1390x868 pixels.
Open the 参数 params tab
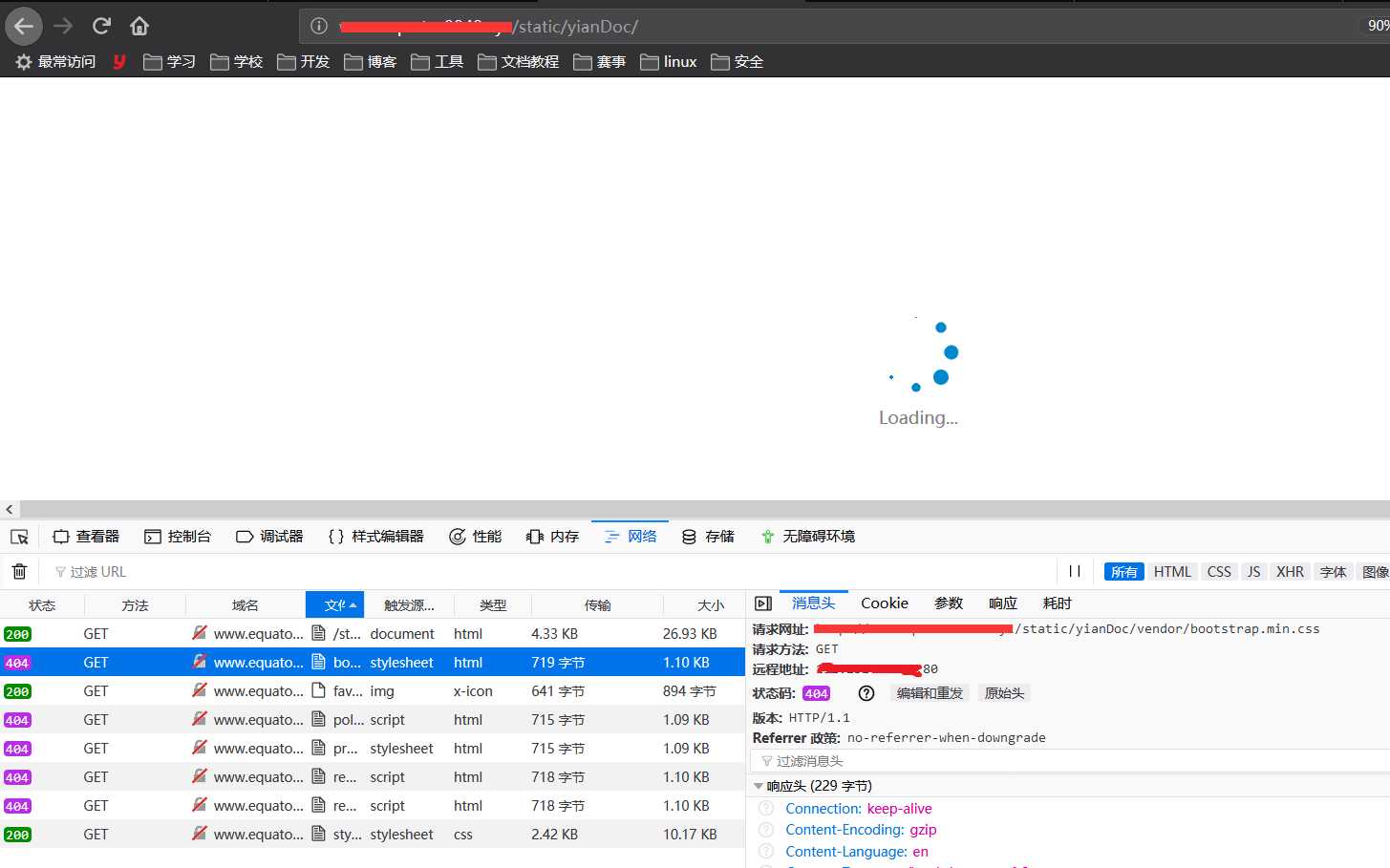coord(949,603)
